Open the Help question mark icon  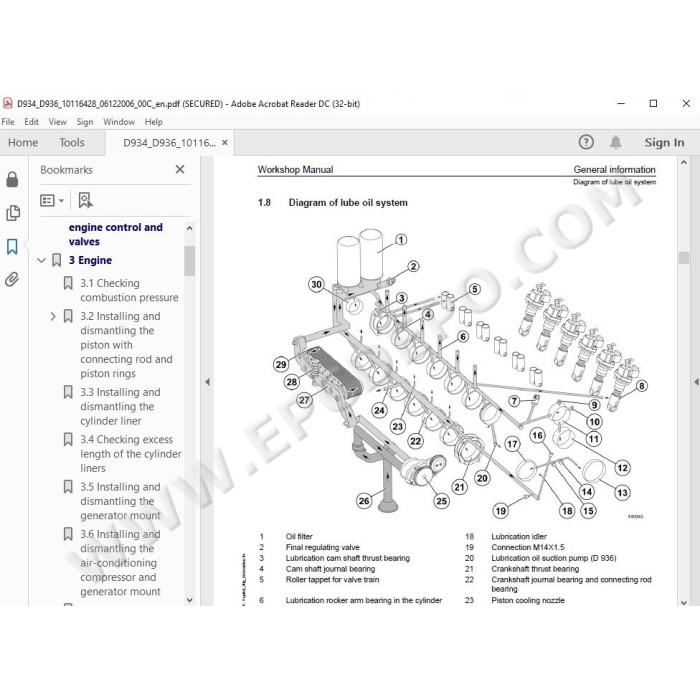coord(586,142)
